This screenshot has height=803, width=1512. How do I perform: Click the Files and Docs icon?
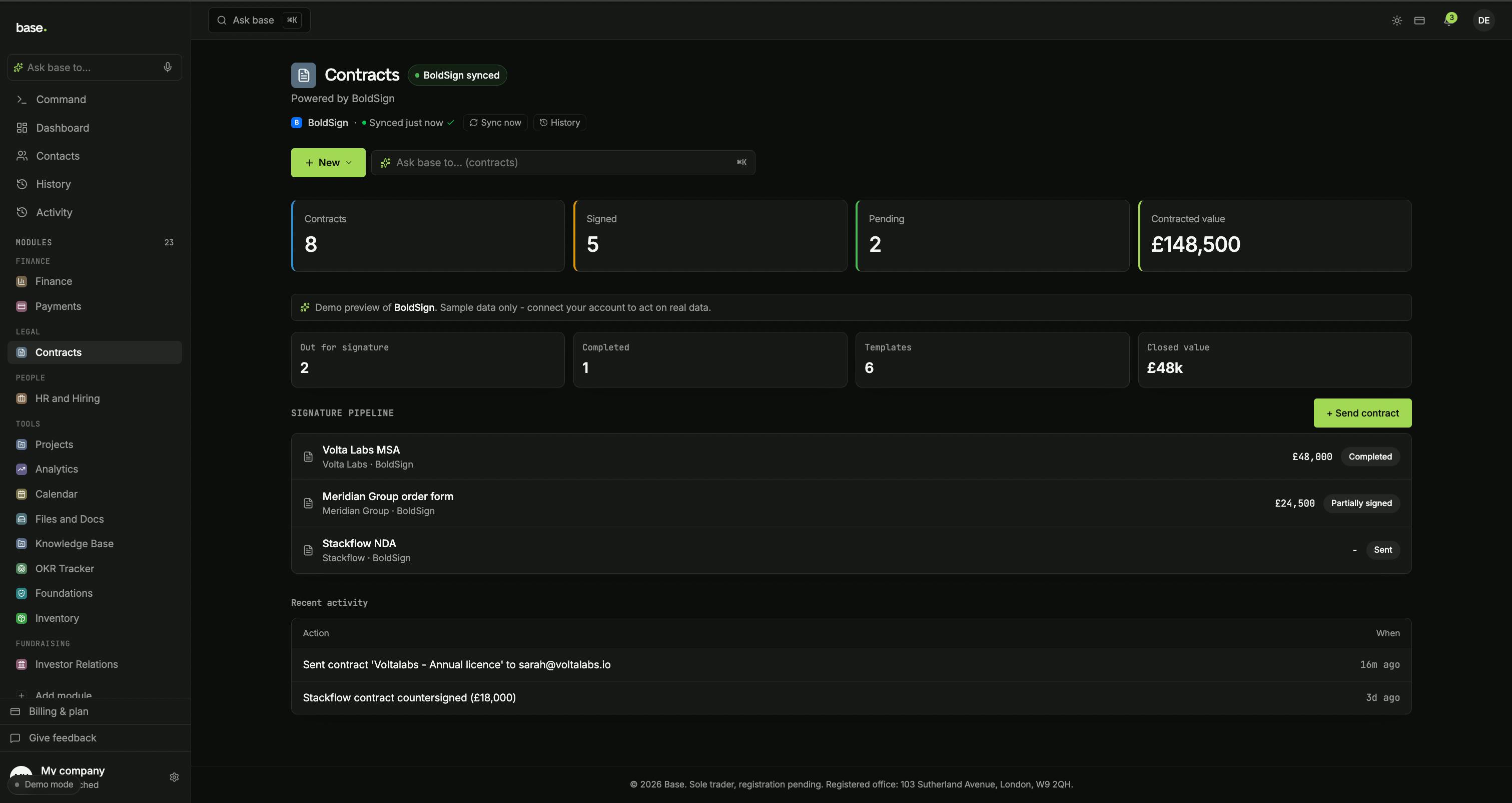pos(22,519)
